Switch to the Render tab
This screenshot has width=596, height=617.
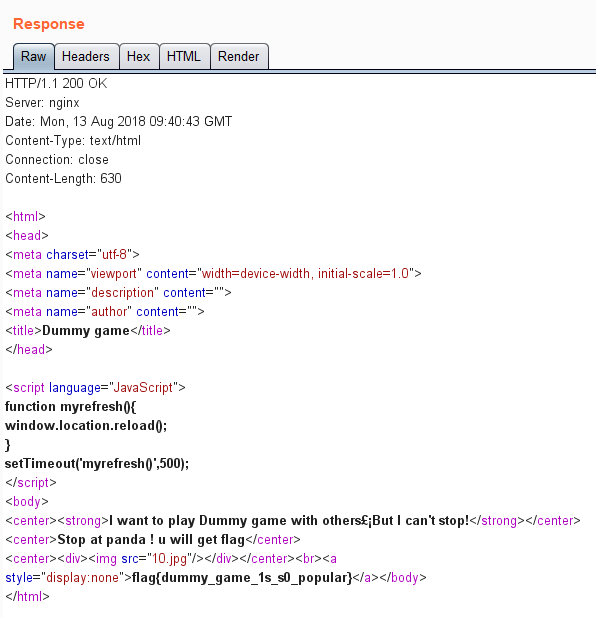(x=239, y=57)
